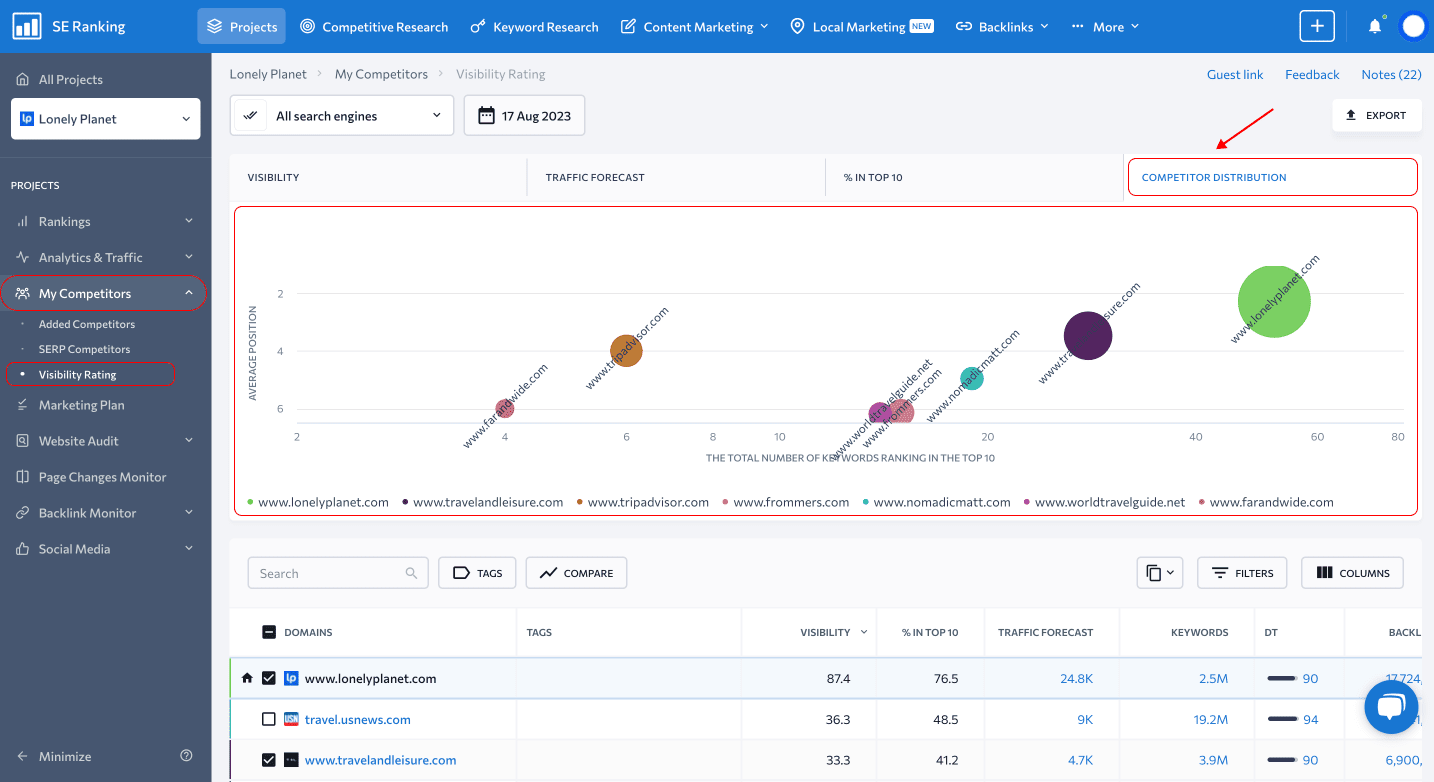1434x782 pixels.
Task: Click the usnews favicon in the table
Action: 292,719
